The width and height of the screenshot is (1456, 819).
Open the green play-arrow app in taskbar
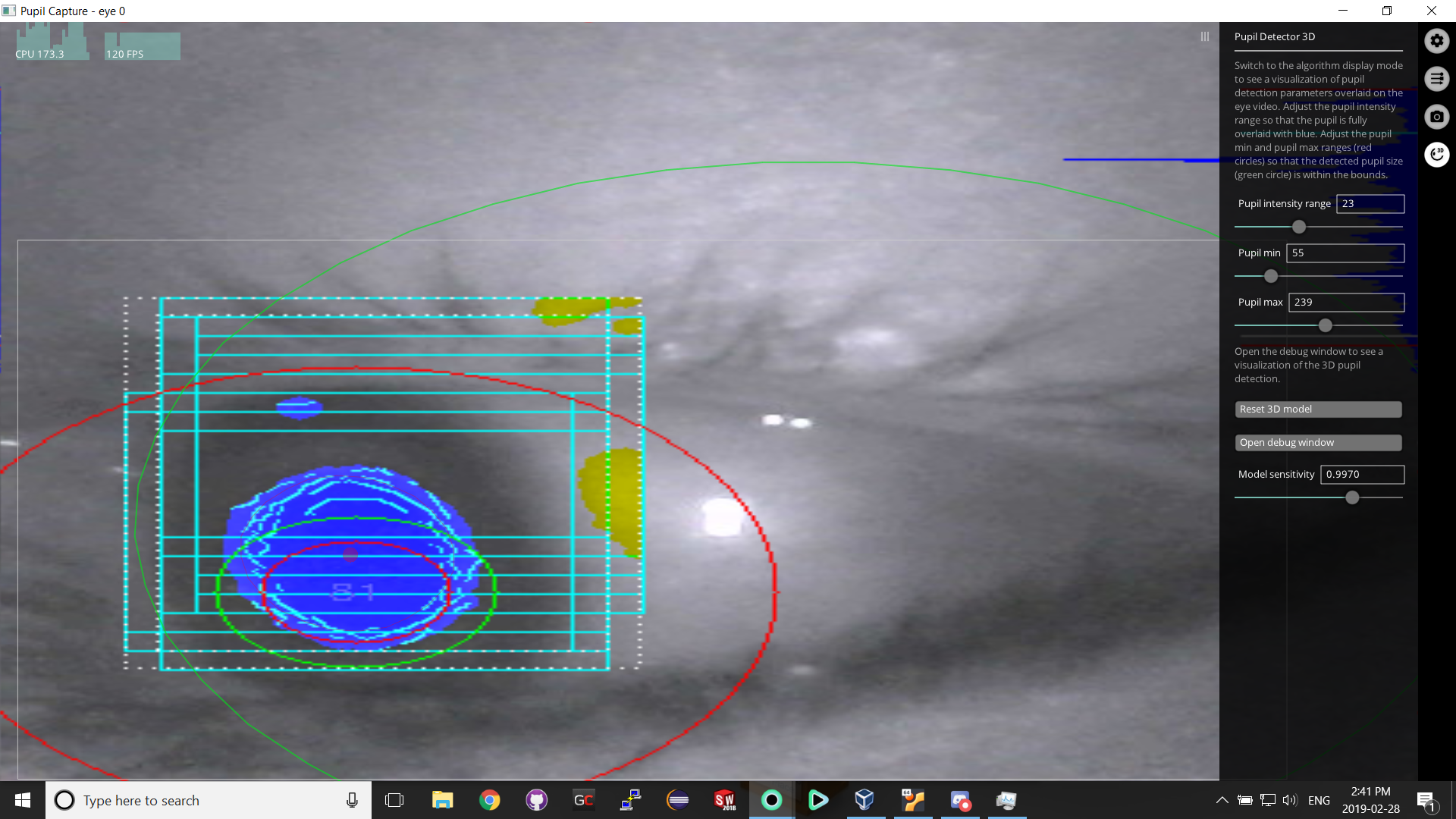pyautogui.click(x=818, y=800)
